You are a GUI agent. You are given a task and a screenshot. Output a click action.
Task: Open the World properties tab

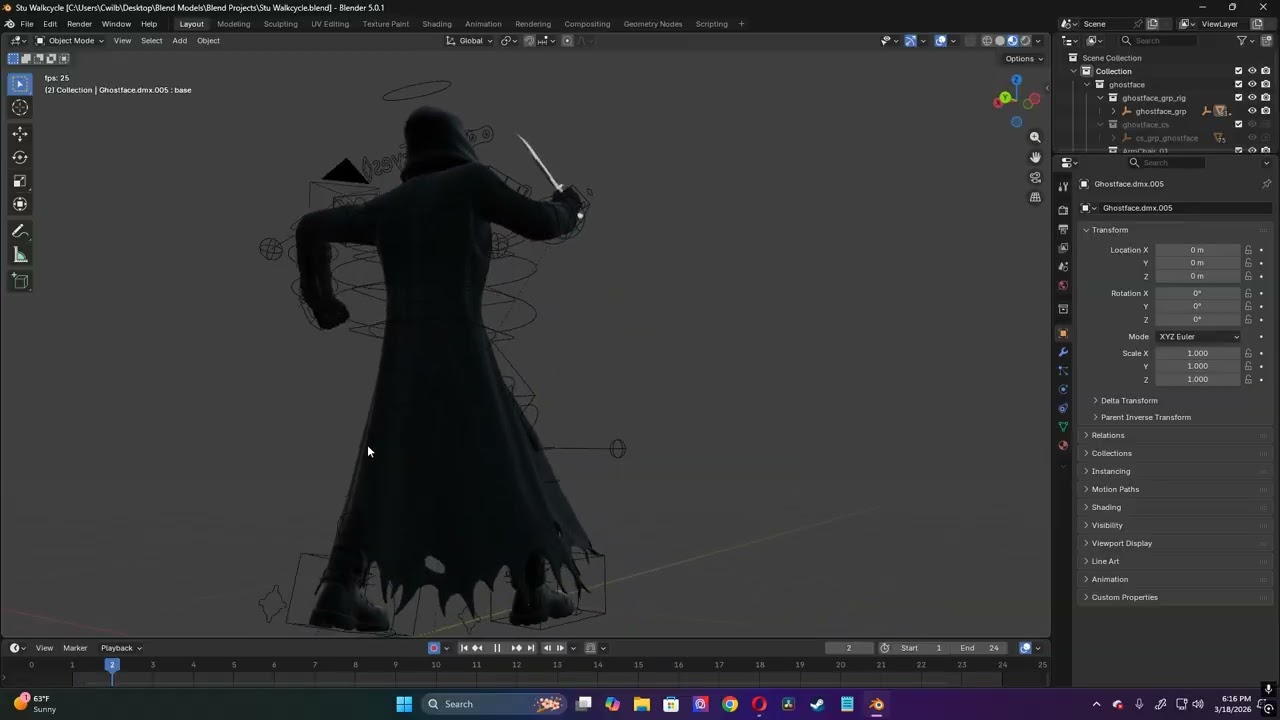click(x=1063, y=286)
